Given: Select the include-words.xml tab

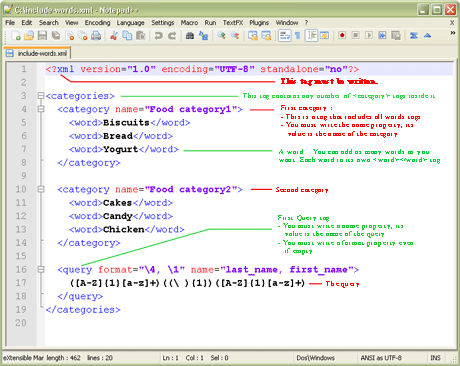Looking at the screenshot, I should (37, 53).
